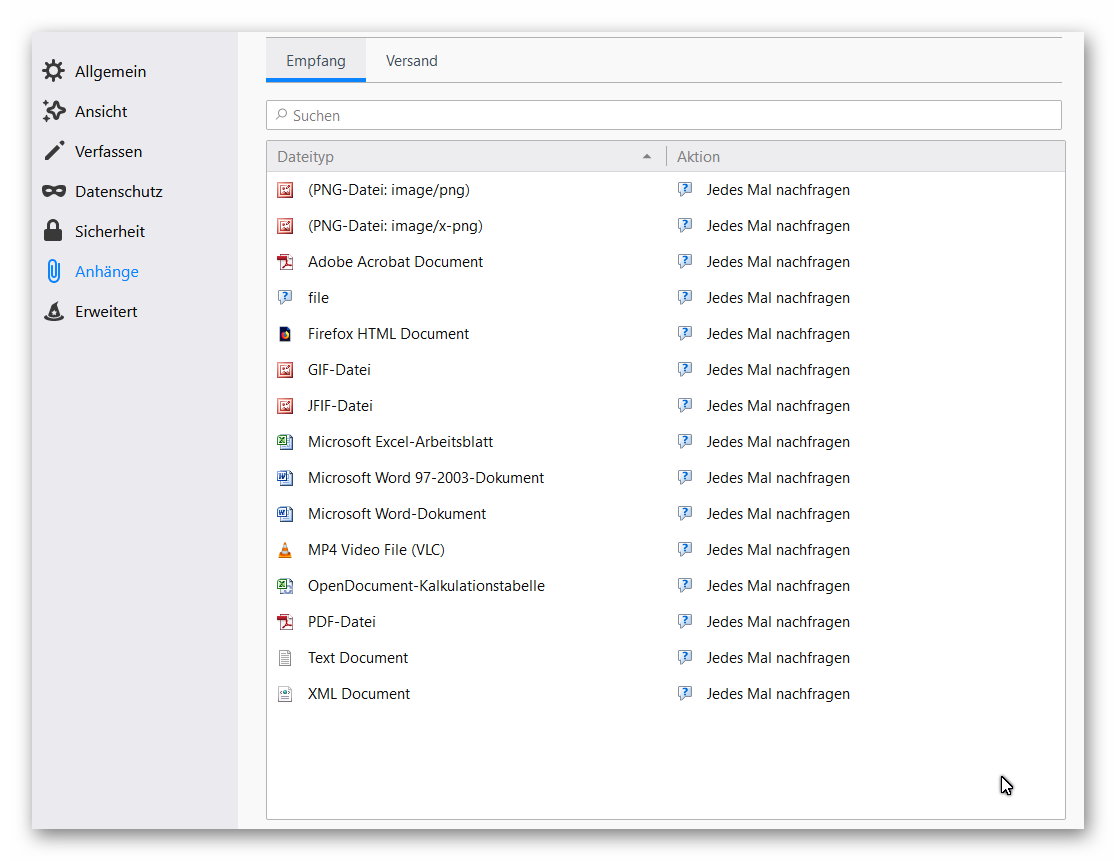Change the action for PDF-Datei
Viewport: 1116px width, 861px height.
(777, 622)
